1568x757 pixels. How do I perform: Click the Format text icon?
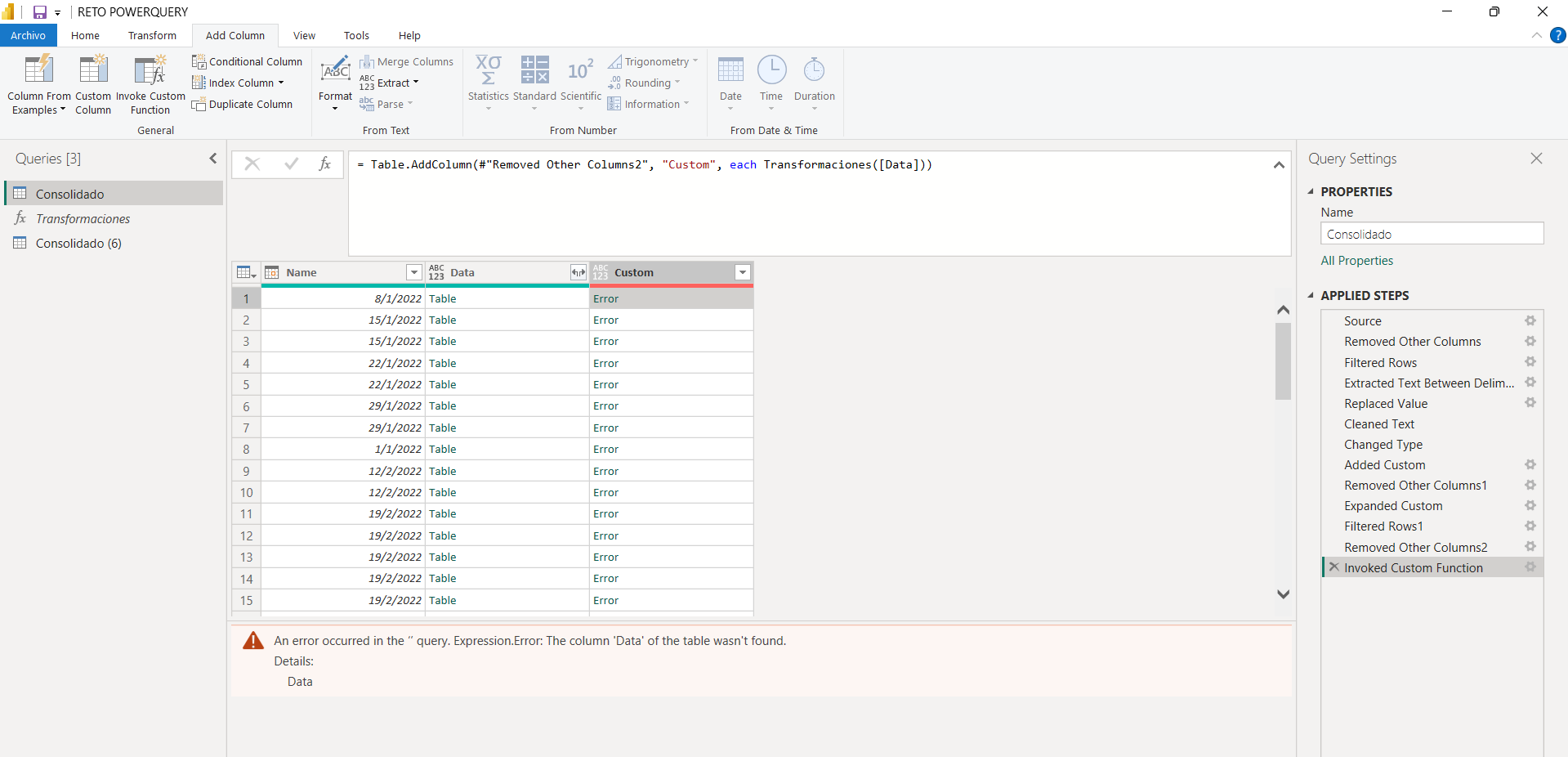point(335,71)
